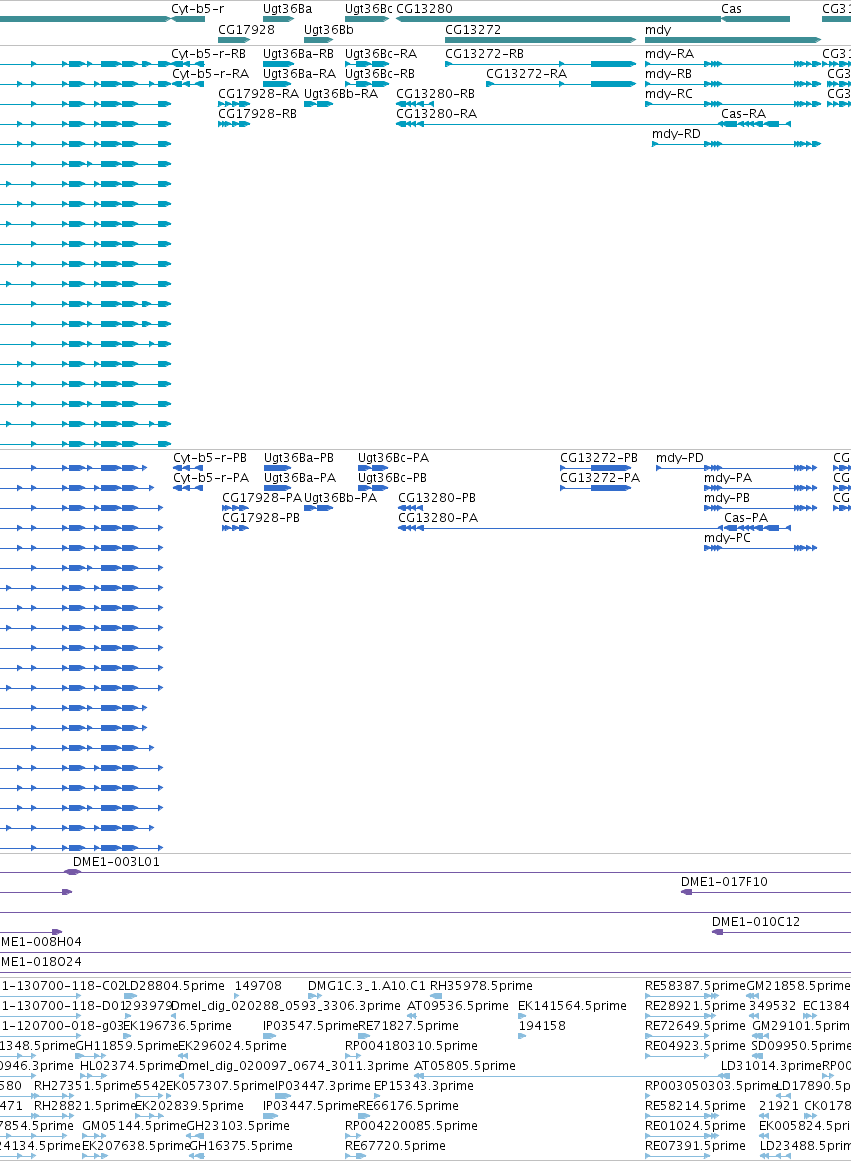
Task: Click protein label CG17928-PB
Action: [261, 518]
